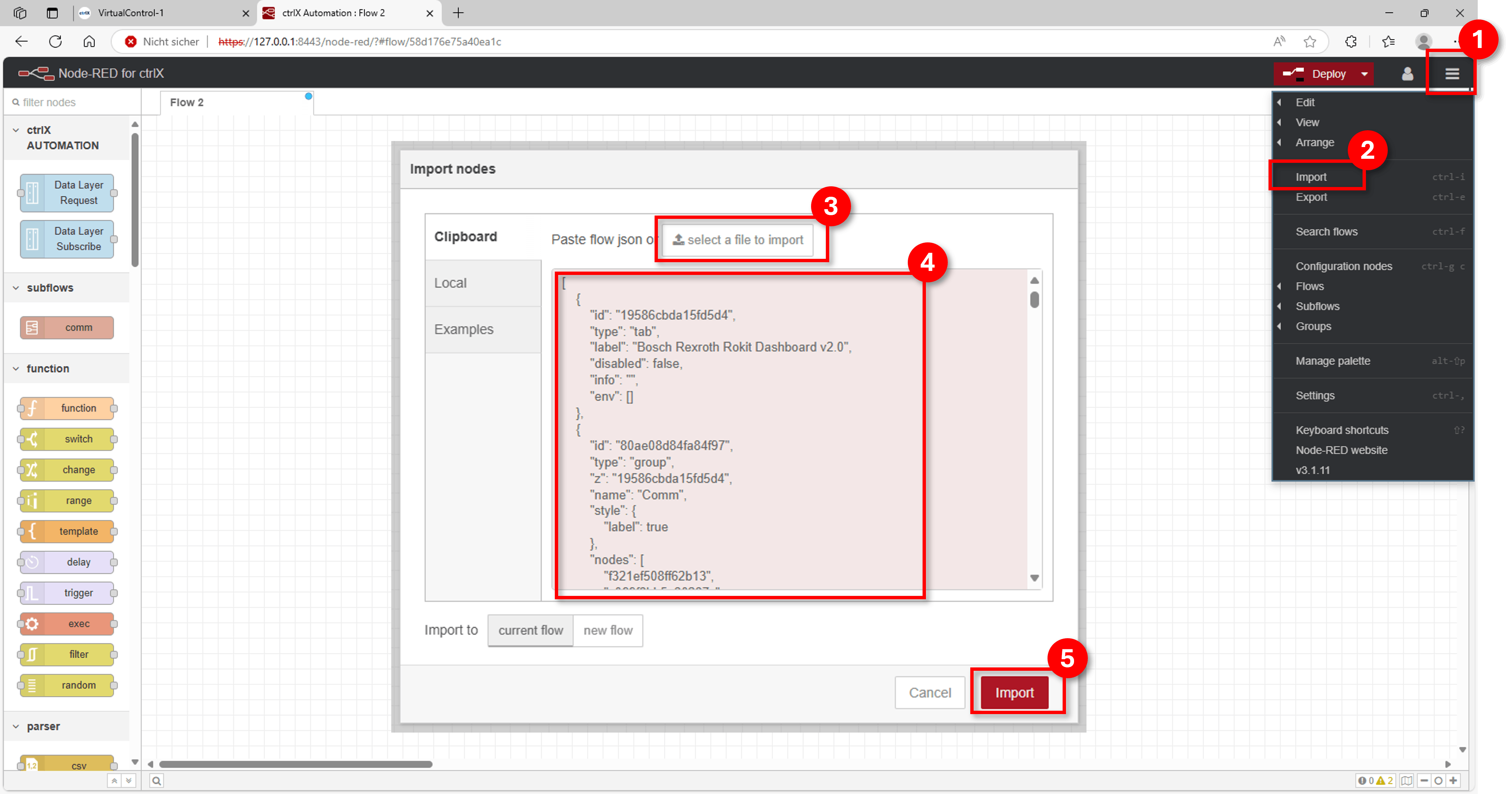Toggle the navigator map icon
The width and height of the screenshot is (1512, 794).
click(x=1407, y=781)
